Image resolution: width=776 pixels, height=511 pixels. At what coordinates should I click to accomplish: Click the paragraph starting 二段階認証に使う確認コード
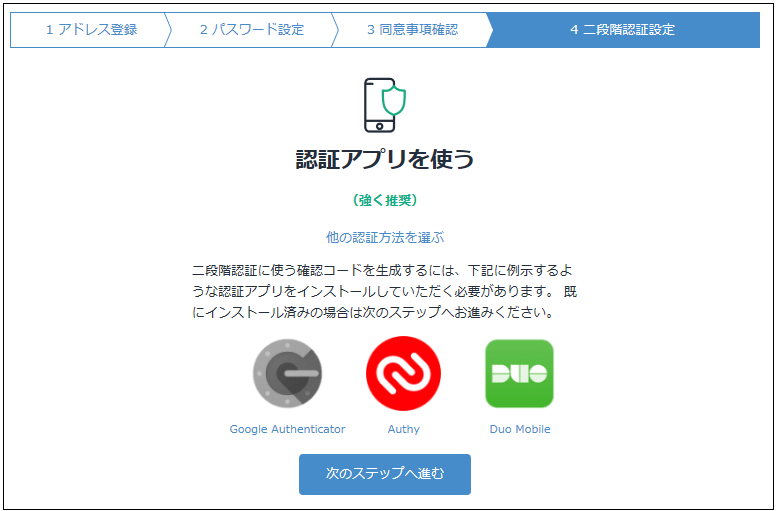tap(384, 292)
